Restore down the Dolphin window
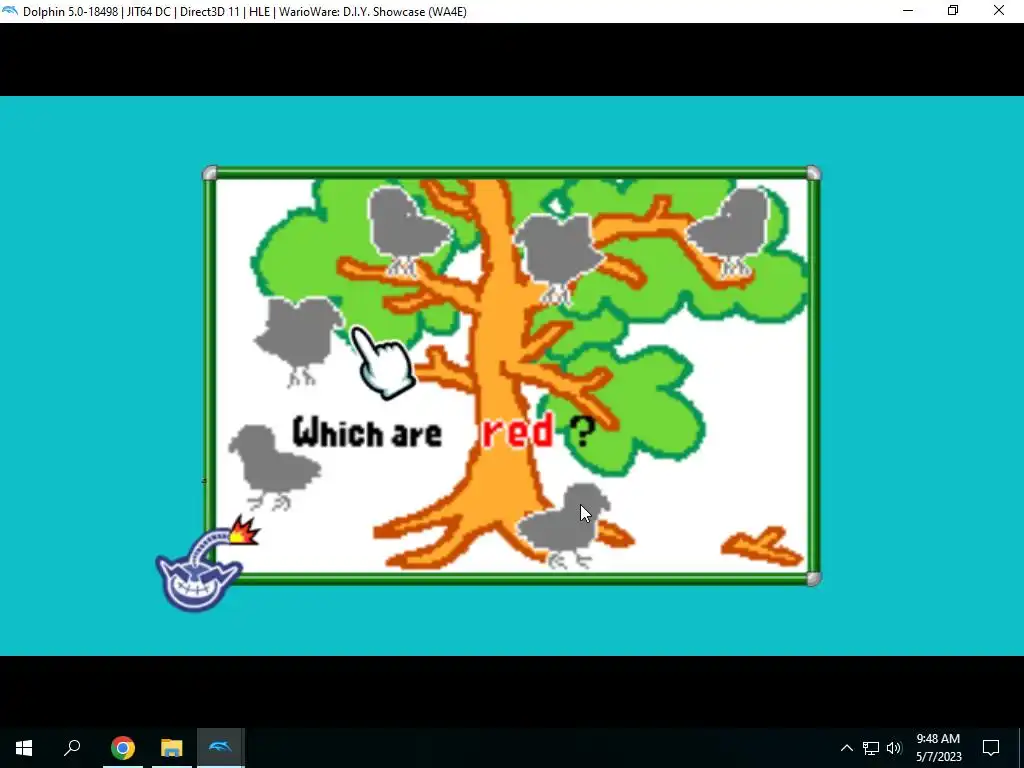 tap(953, 11)
